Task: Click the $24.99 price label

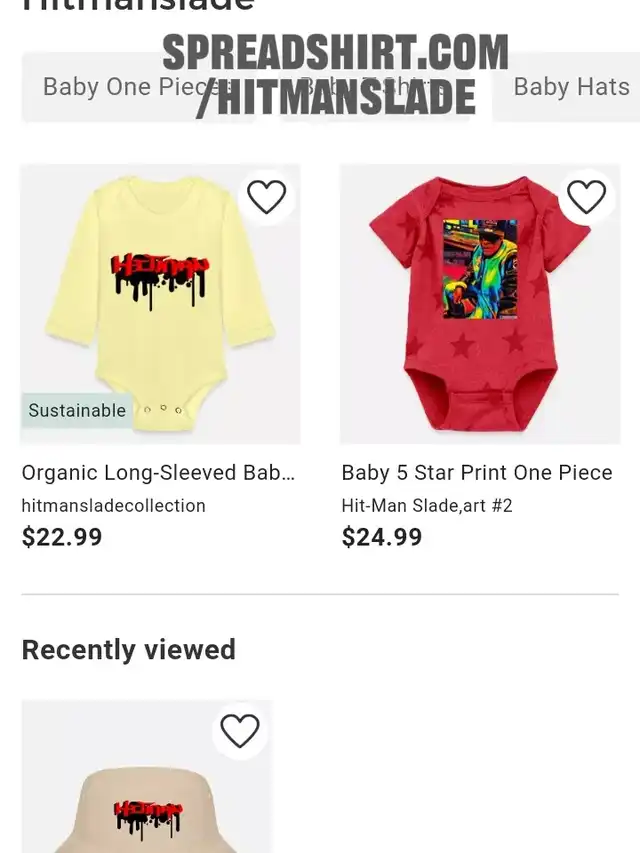Action: pyautogui.click(x=381, y=537)
